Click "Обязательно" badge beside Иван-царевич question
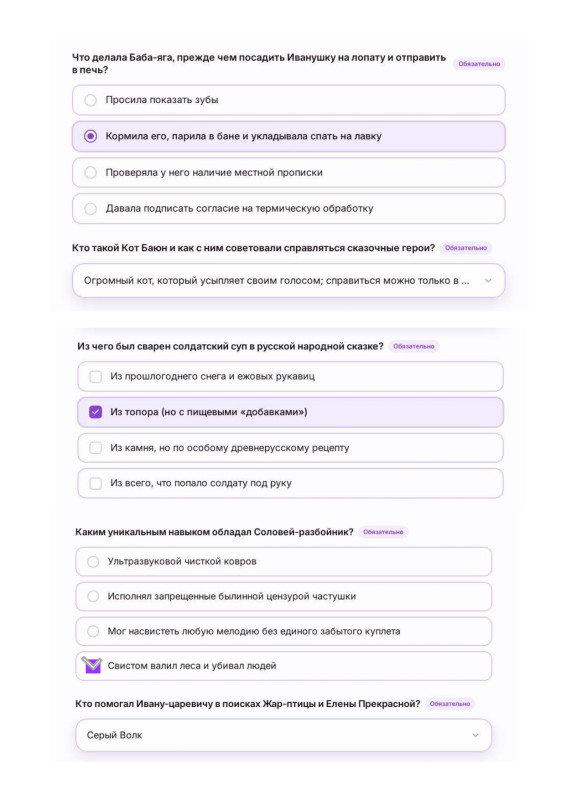Image resolution: width=566 pixels, height=800 pixels. 450,704
